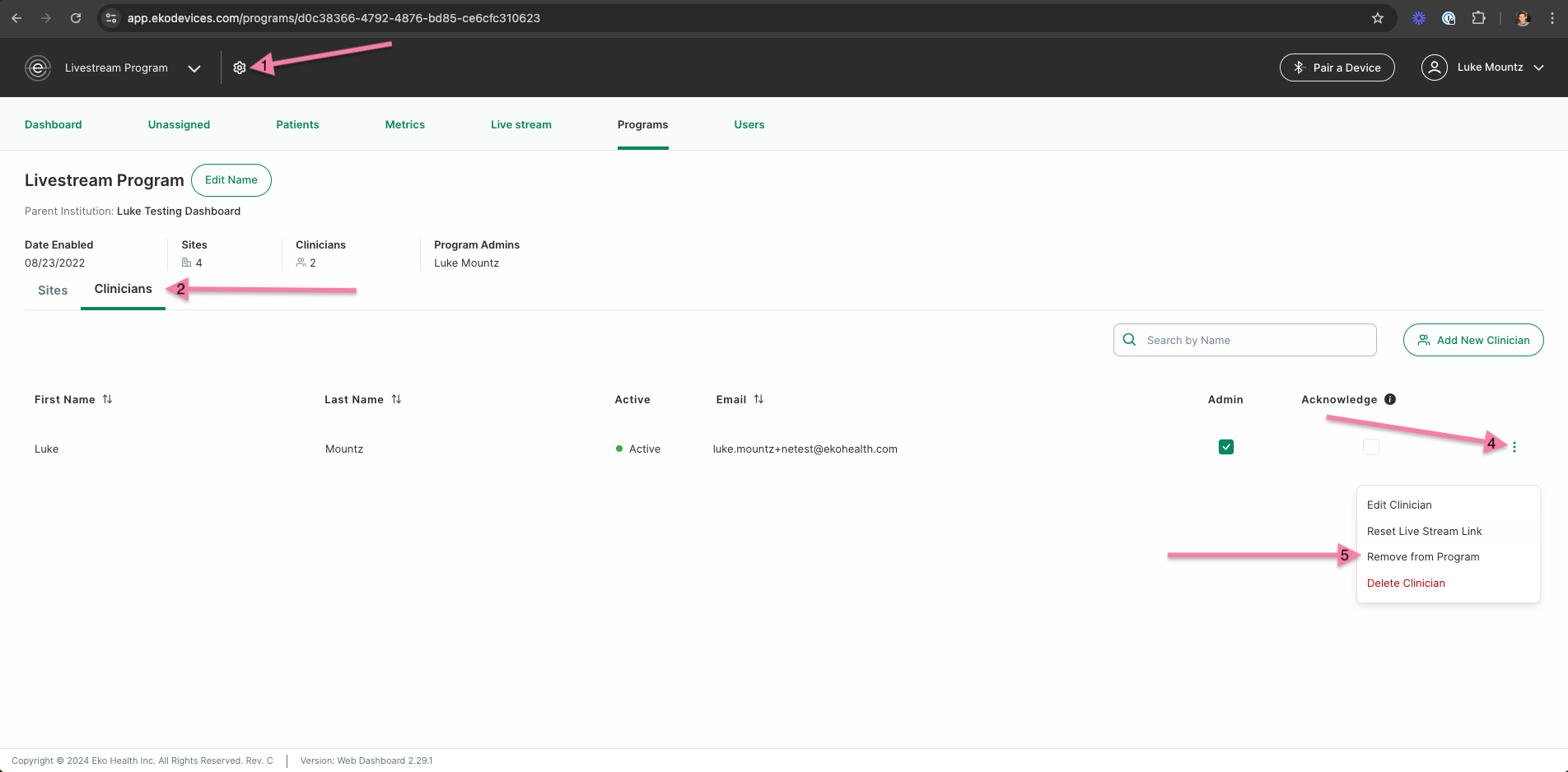Choose Edit Clinician from the menu

[1399, 505]
